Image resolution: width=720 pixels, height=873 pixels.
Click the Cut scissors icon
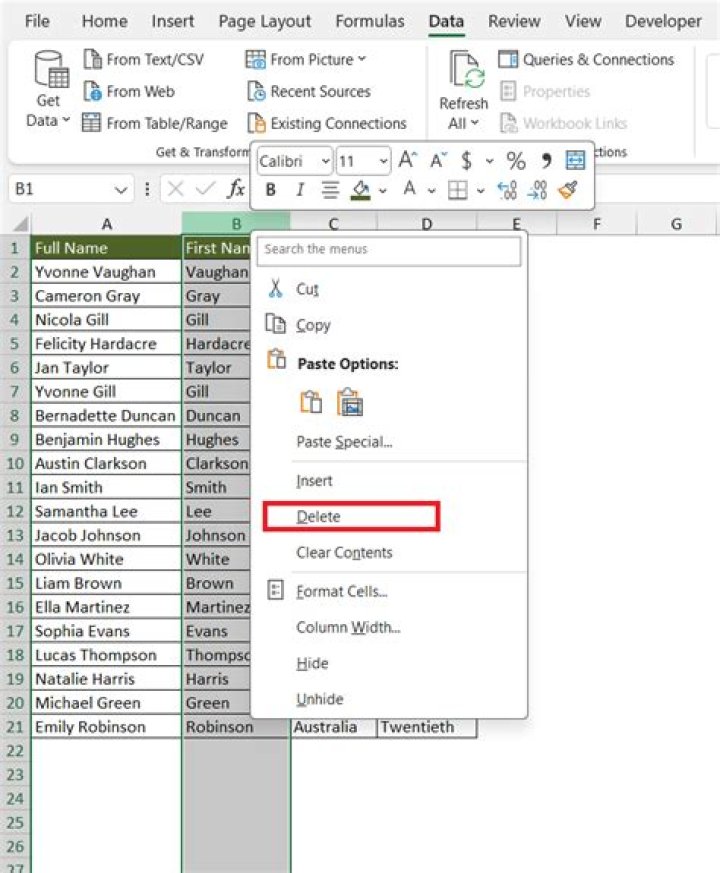[x=276, y=289]
